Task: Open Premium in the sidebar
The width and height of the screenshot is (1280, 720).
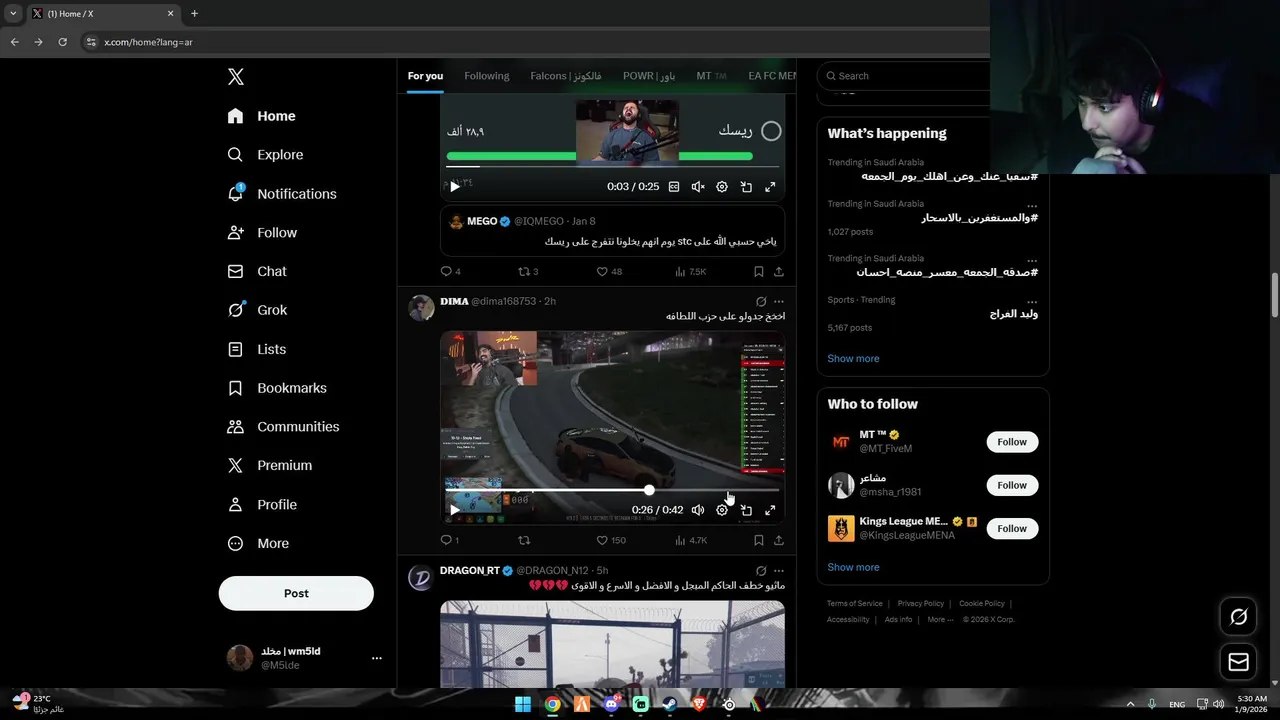Action: [270, 466]
